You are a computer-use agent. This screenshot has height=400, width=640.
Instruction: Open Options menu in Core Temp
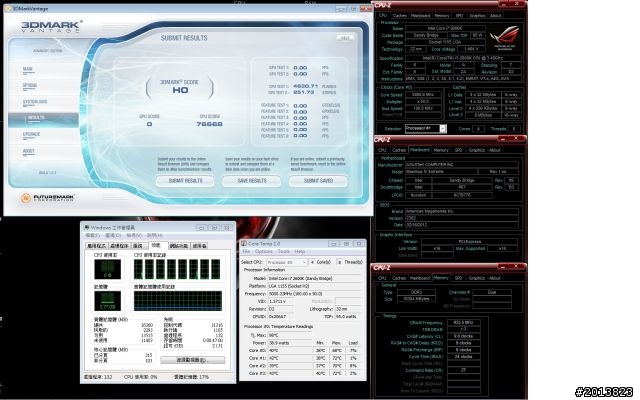pos(264,251)
